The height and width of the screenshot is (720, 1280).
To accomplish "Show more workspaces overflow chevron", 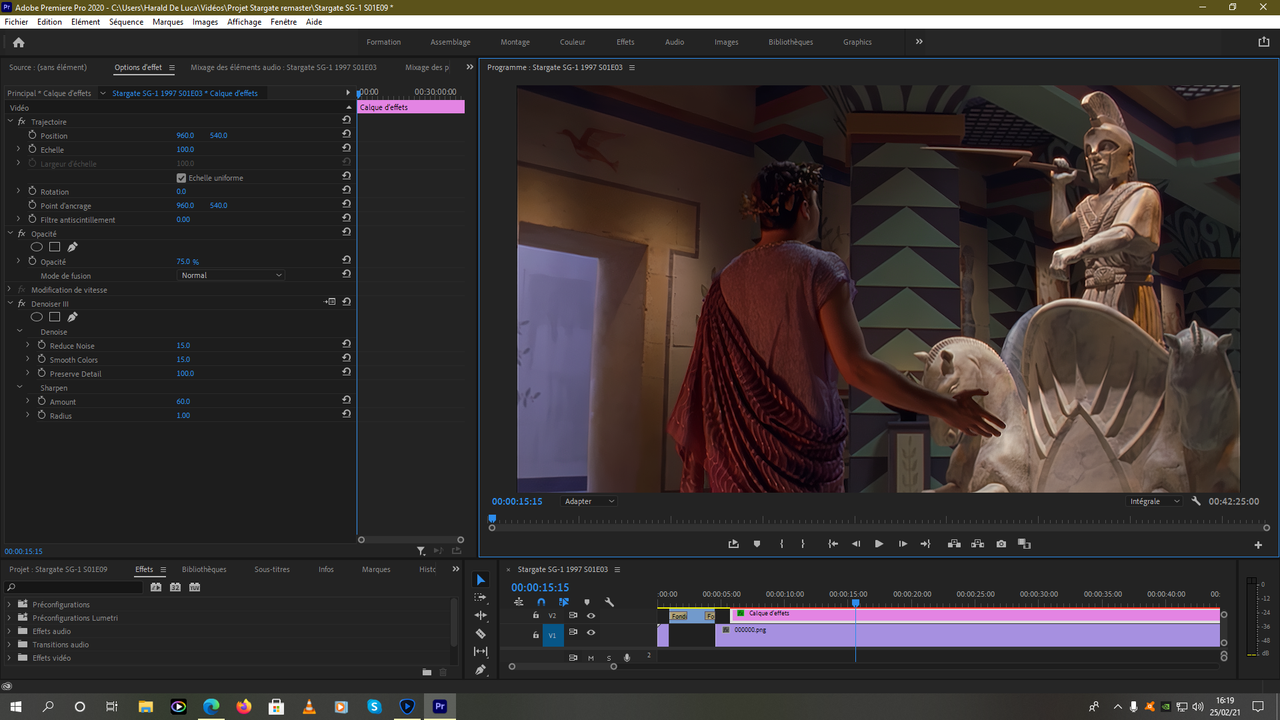I will point(919,42).
